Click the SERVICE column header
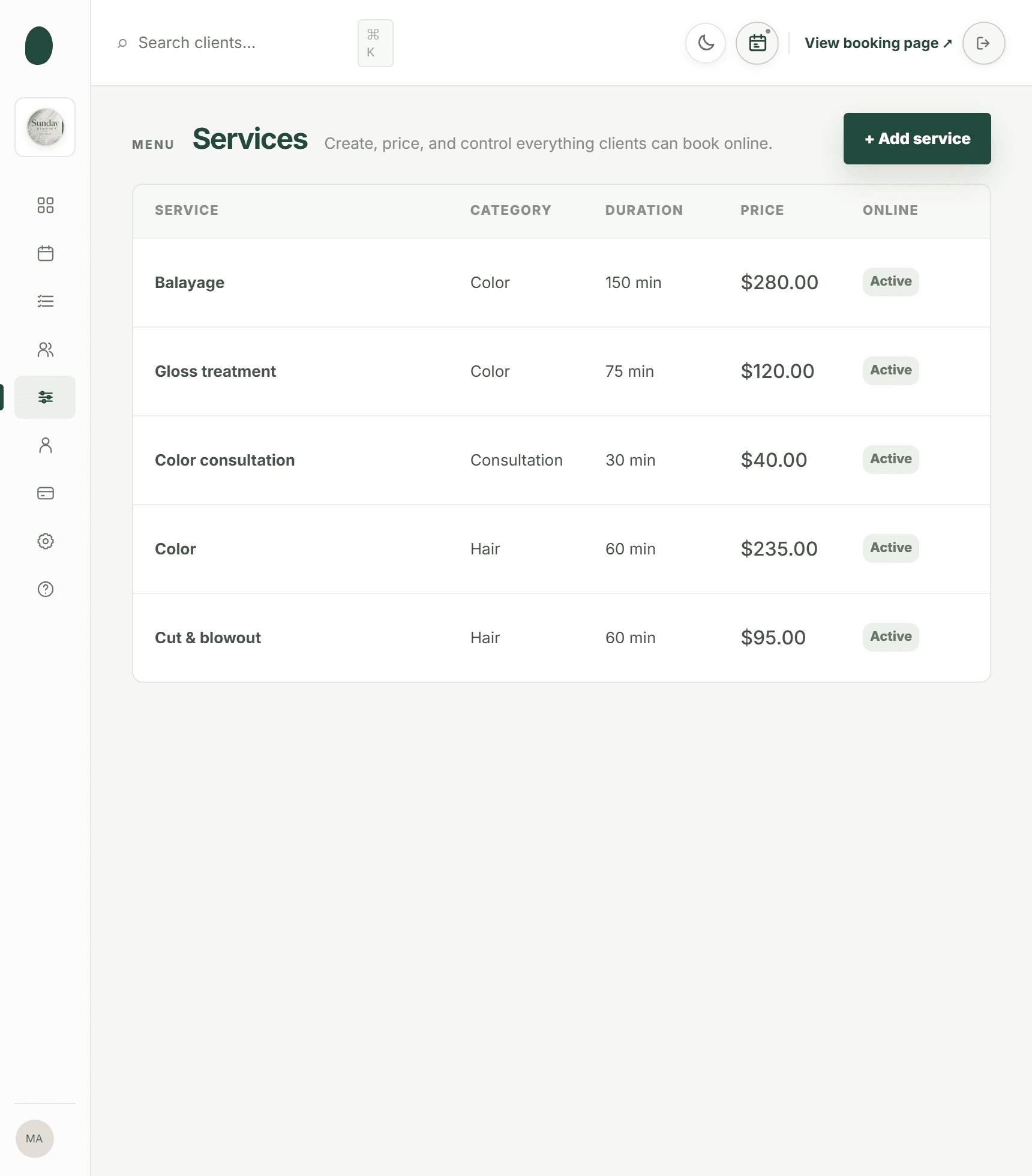The height and width of the screenshot is (1176, 1032). 187,210
